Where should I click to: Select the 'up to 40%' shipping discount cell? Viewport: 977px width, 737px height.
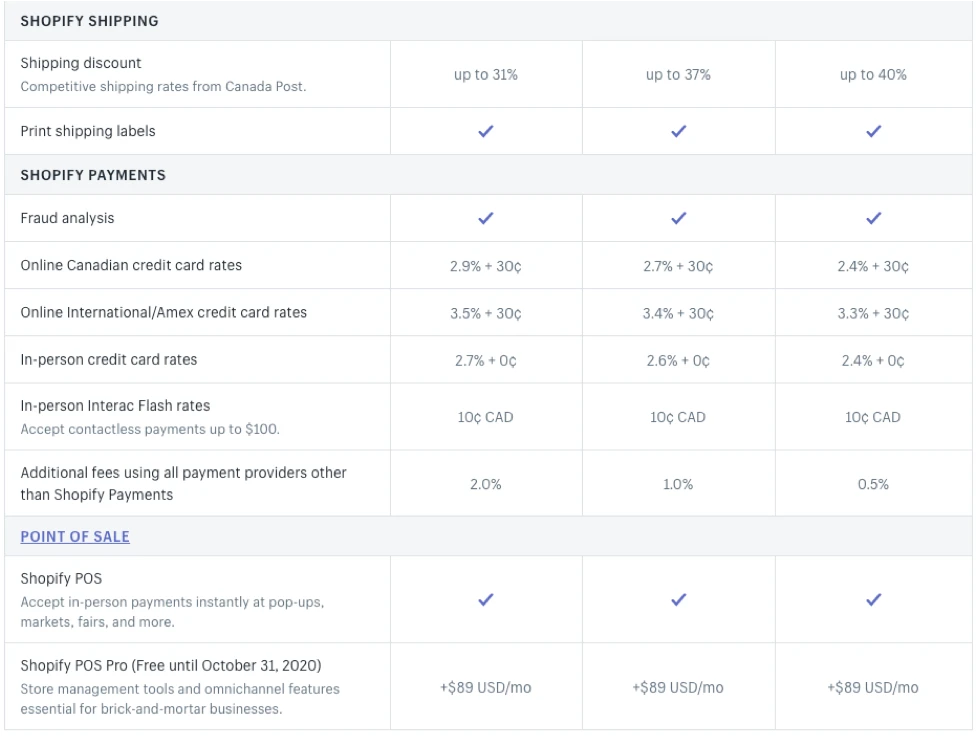[873, 75]
